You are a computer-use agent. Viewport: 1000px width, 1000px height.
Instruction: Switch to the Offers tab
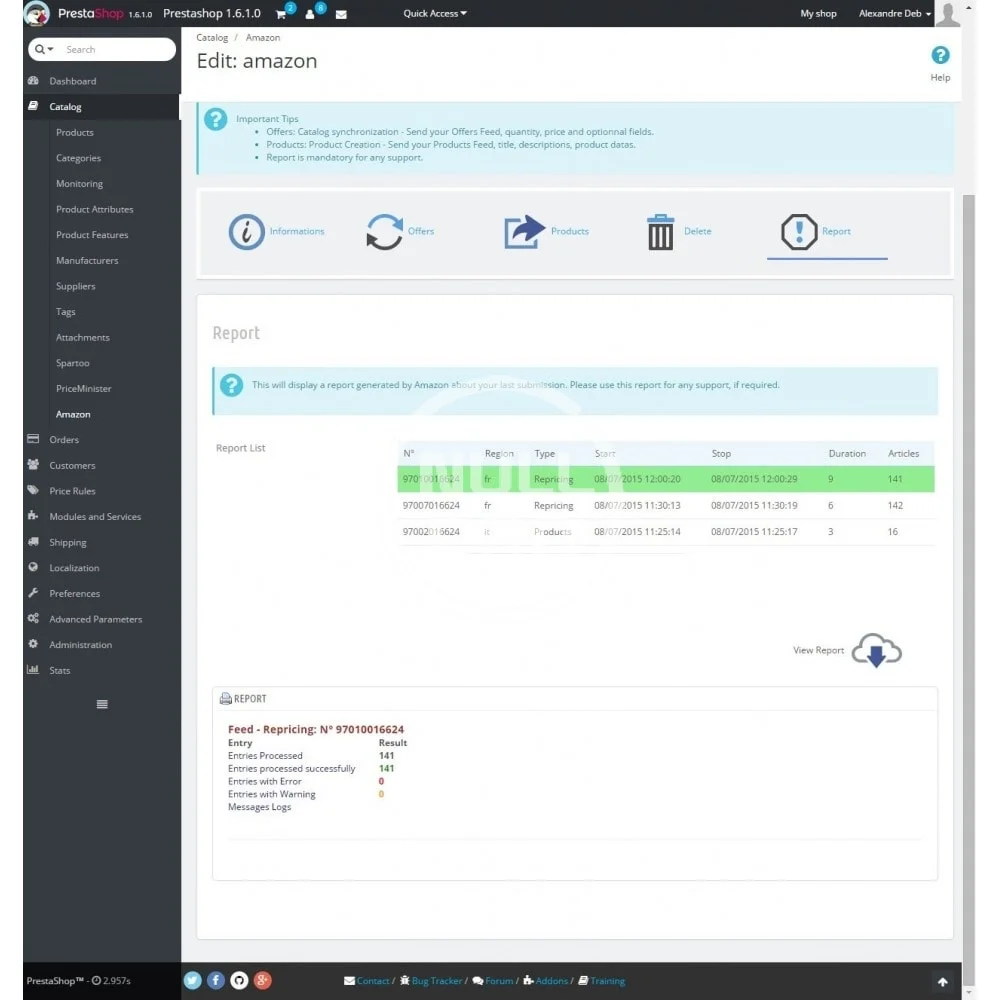(400, 231)
